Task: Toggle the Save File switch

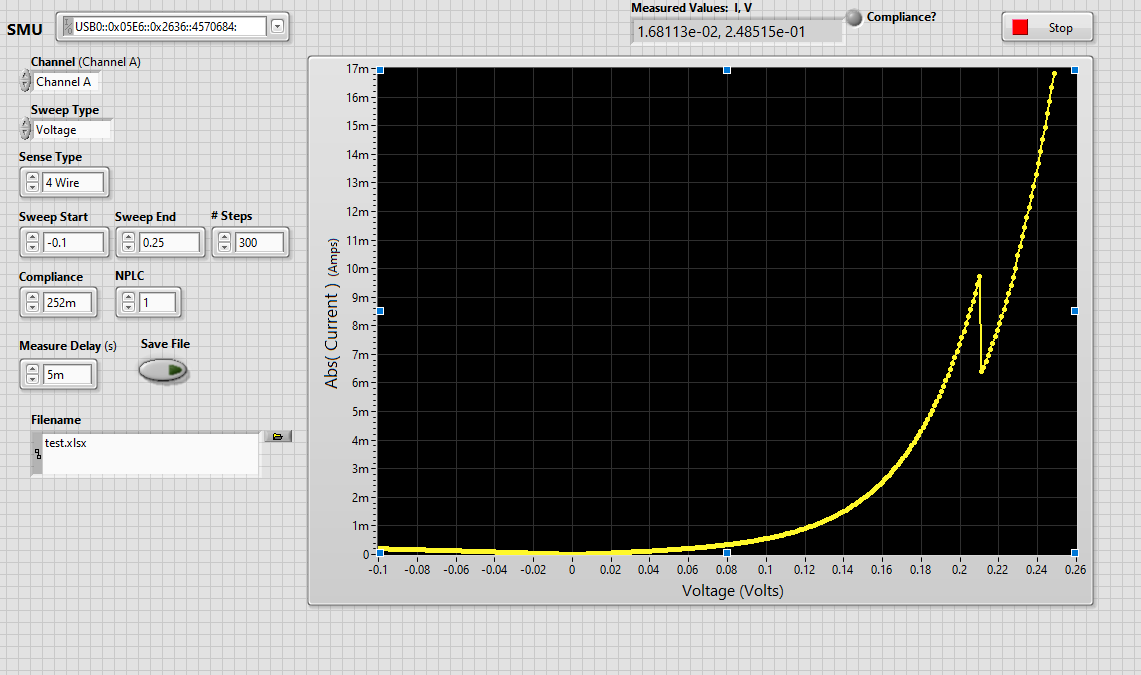Action: click(x=162, y=371)
